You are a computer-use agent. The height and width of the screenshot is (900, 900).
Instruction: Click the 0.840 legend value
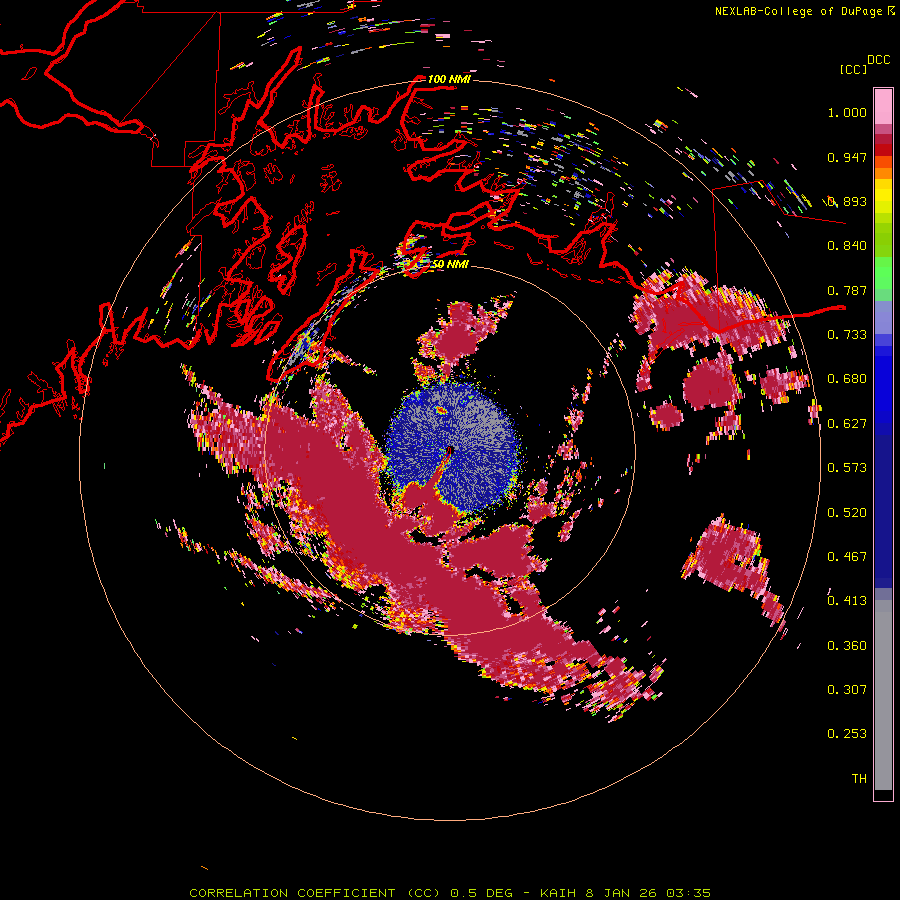[847, 246]
